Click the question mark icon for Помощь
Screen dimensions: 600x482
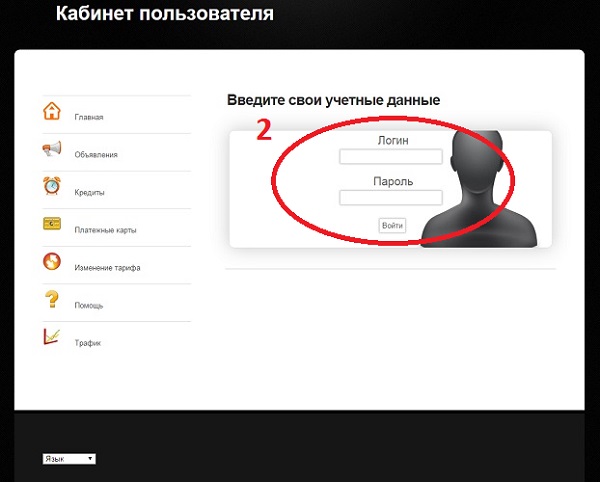pos(52,299)
